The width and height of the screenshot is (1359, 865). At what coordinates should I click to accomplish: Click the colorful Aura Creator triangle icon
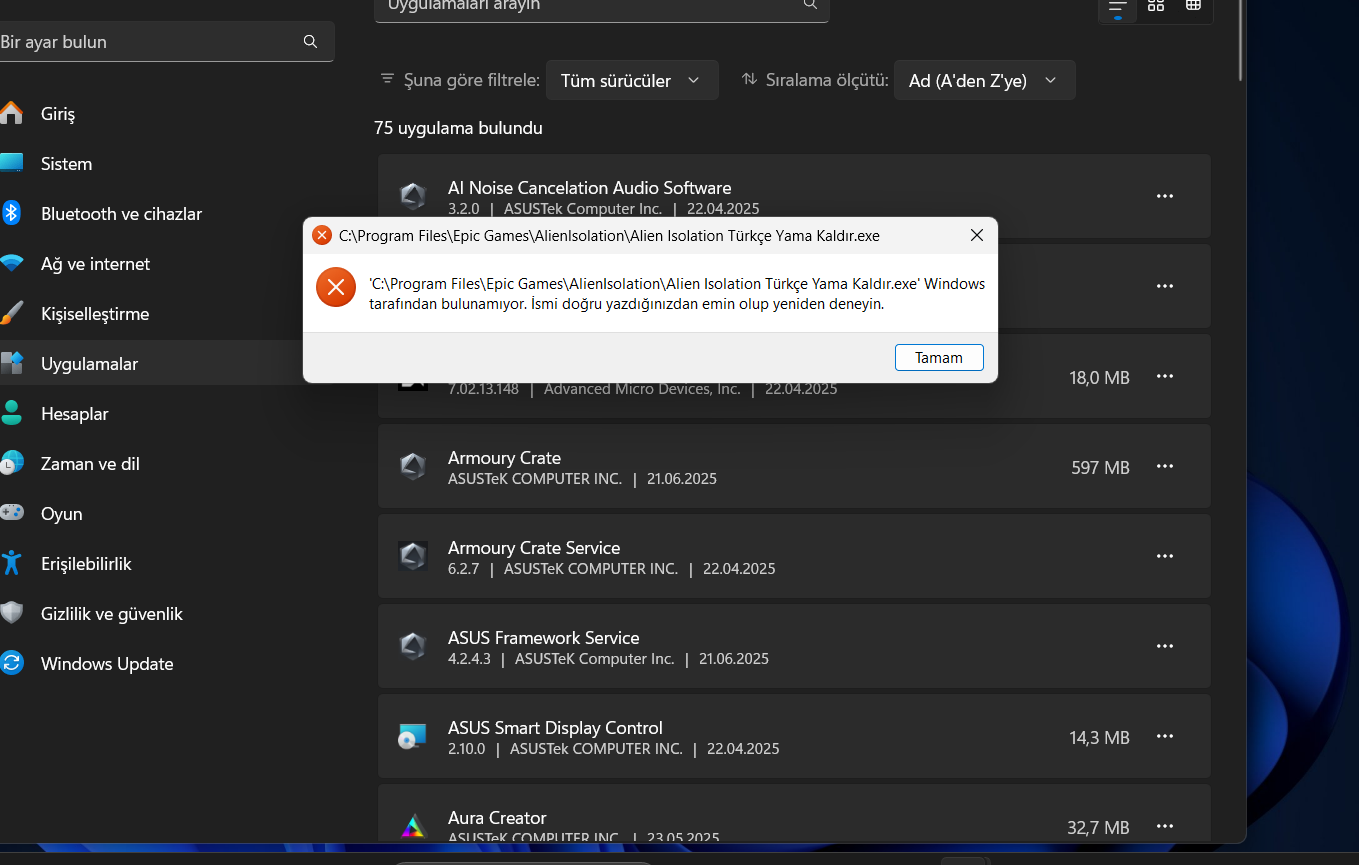(x=413, y=826)
